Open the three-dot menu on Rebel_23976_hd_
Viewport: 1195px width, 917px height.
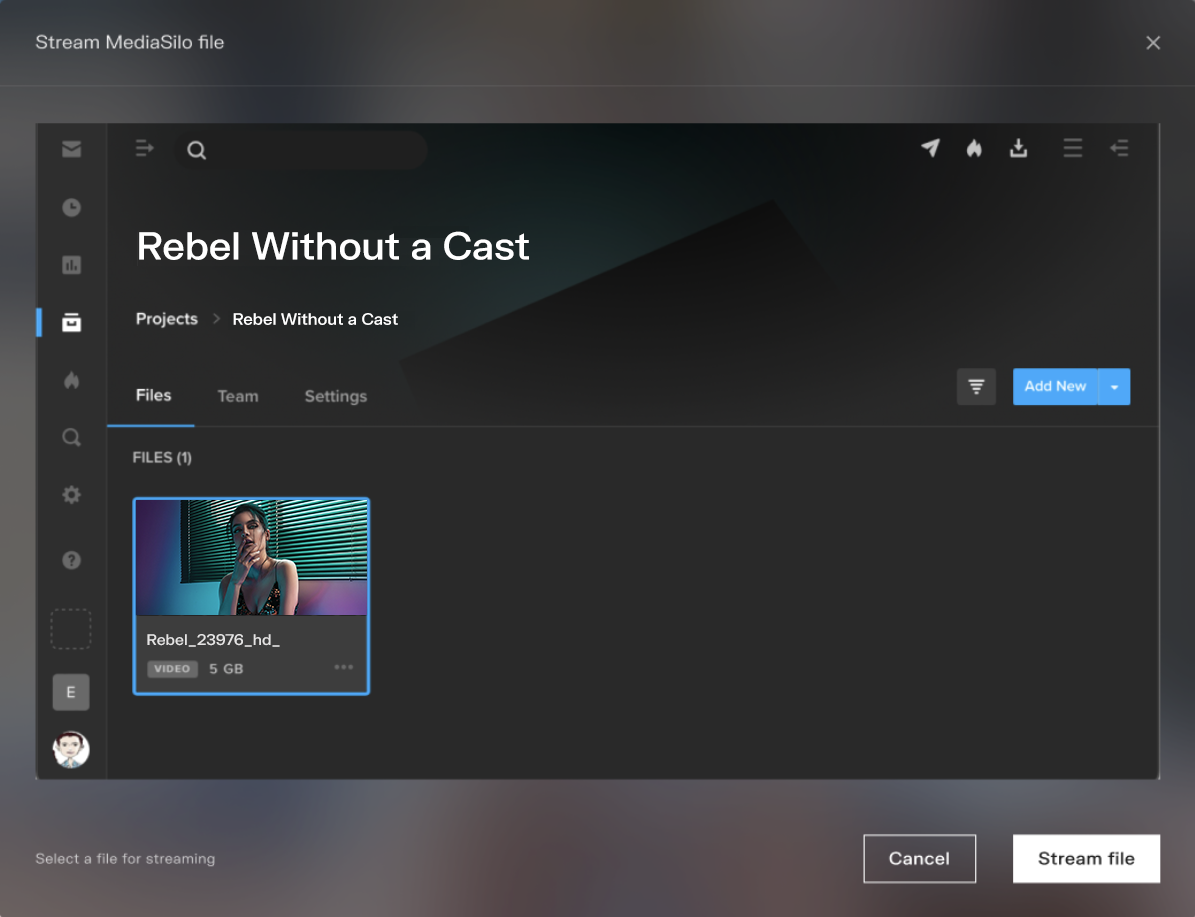[344, 667]
